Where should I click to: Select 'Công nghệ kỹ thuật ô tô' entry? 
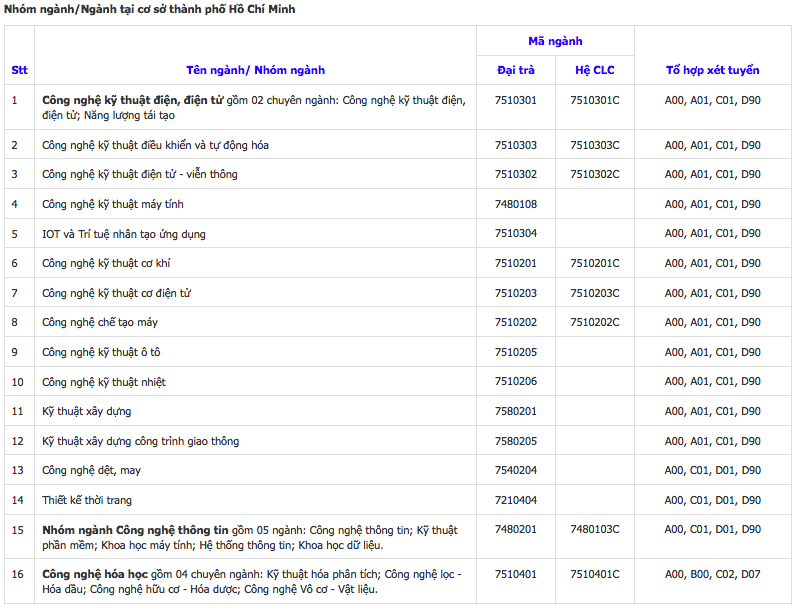tap(101, 352)
